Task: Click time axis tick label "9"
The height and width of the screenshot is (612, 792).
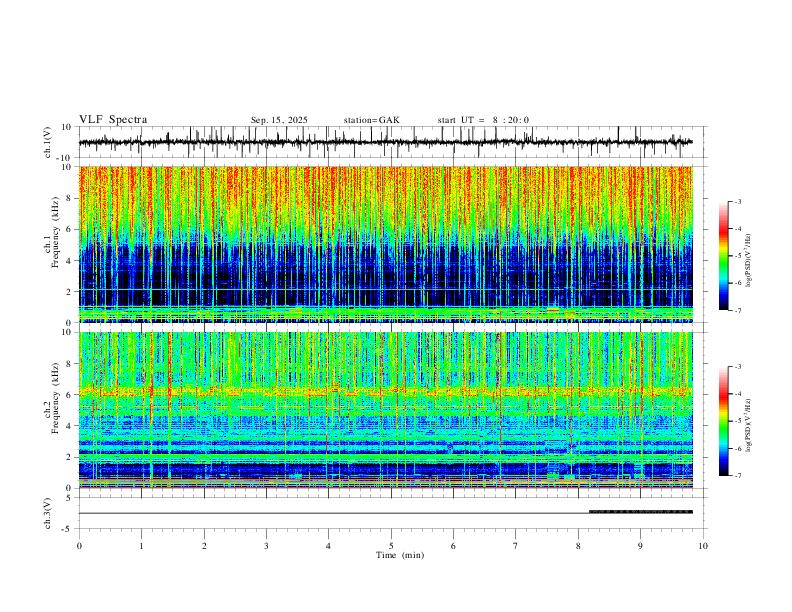Action: click(x=640, y=546)
